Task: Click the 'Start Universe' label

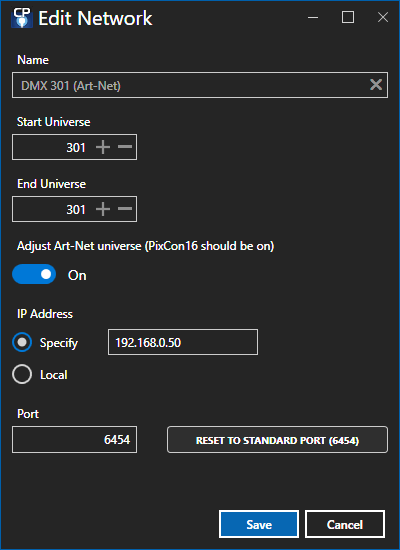Action: 54,122
